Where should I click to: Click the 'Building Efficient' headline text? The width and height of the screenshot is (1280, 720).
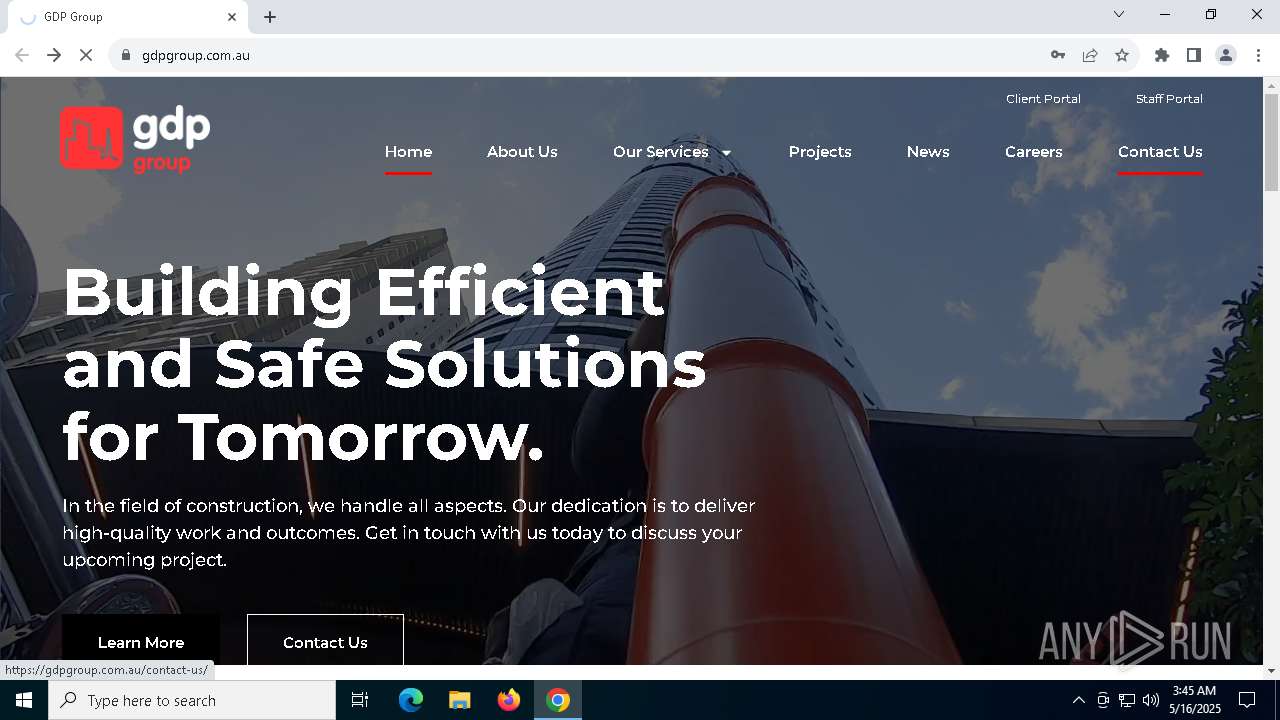(x=363, y=292)
